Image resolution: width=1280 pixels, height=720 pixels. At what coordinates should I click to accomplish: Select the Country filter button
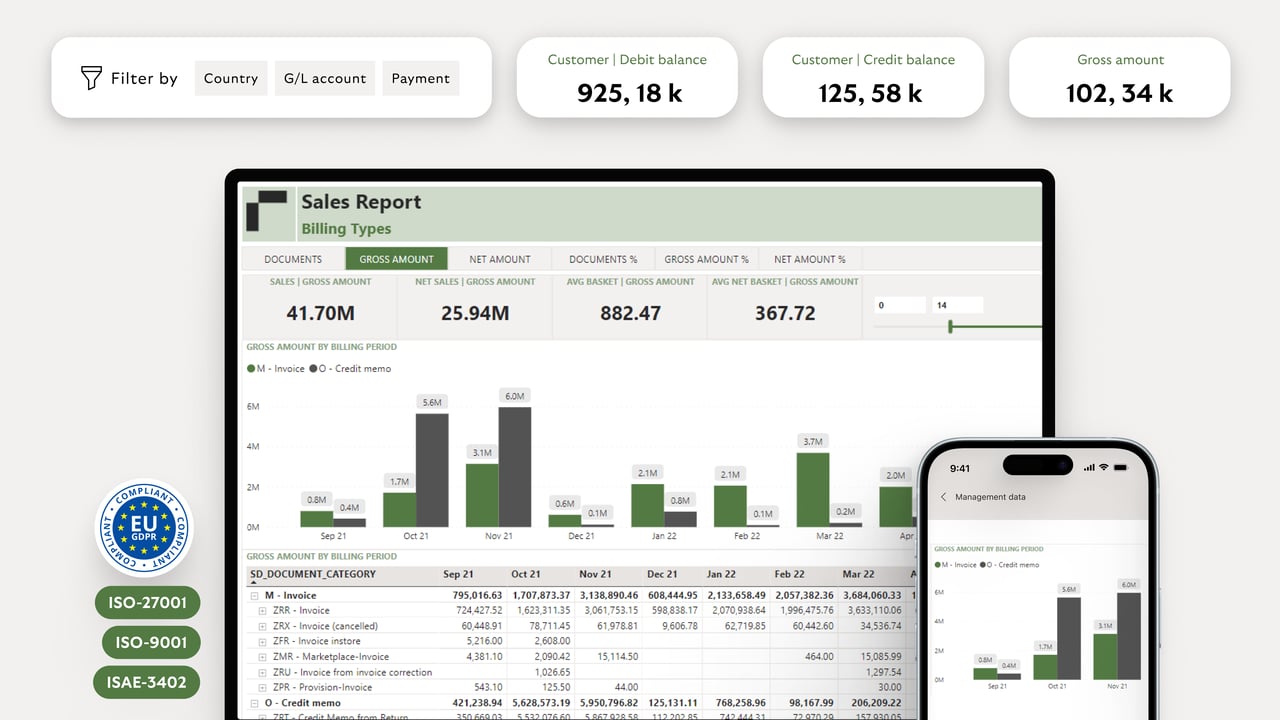[231, 78]
